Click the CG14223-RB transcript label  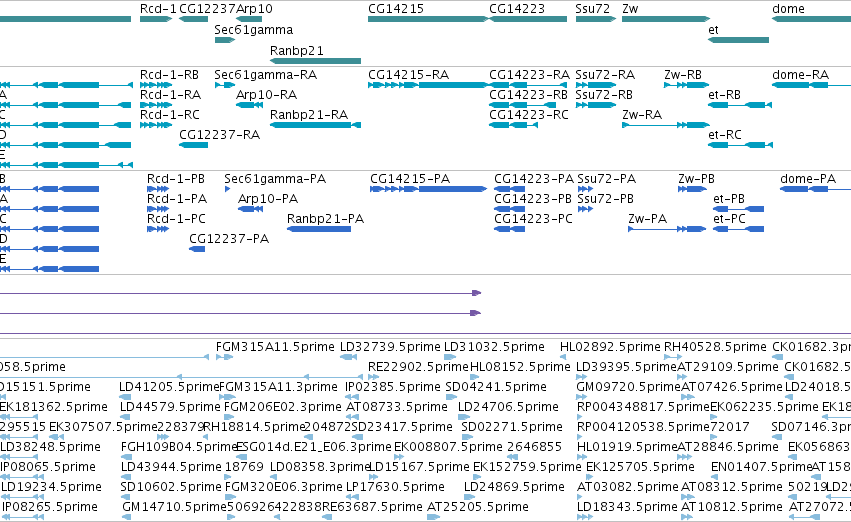[x=528, y=95]
